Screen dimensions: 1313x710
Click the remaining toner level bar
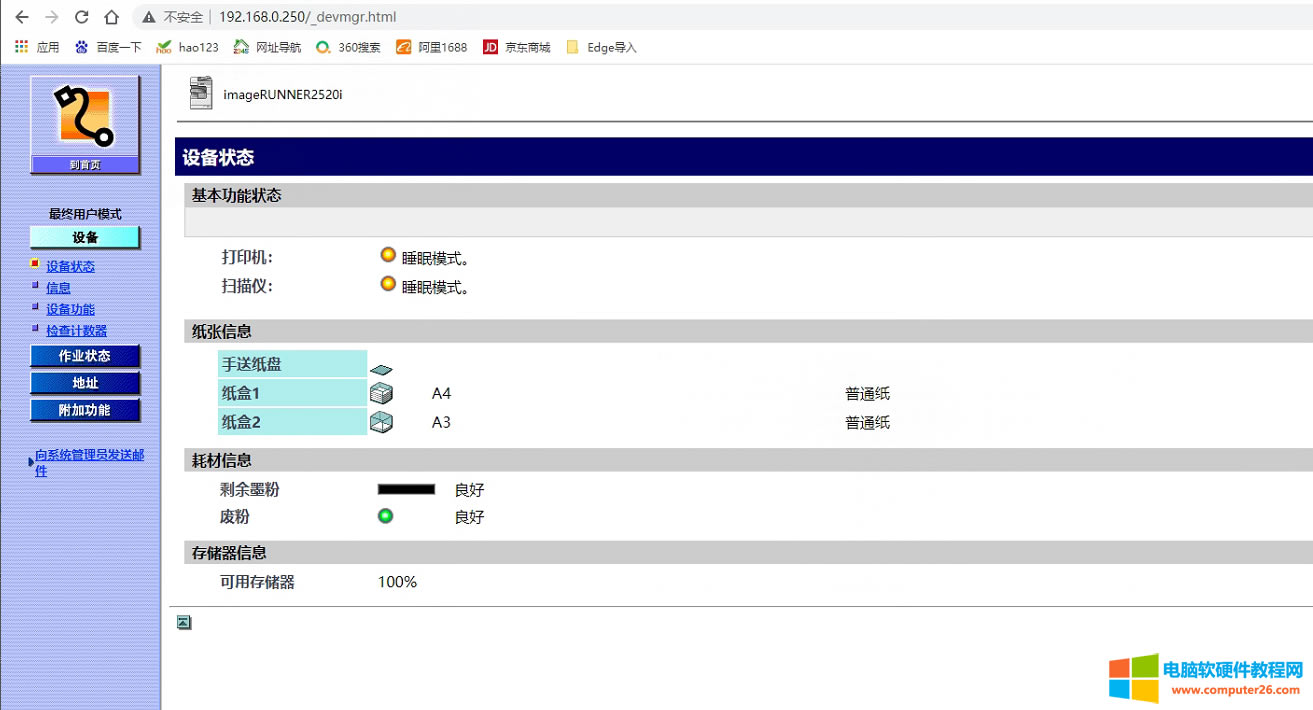point(406,490)
